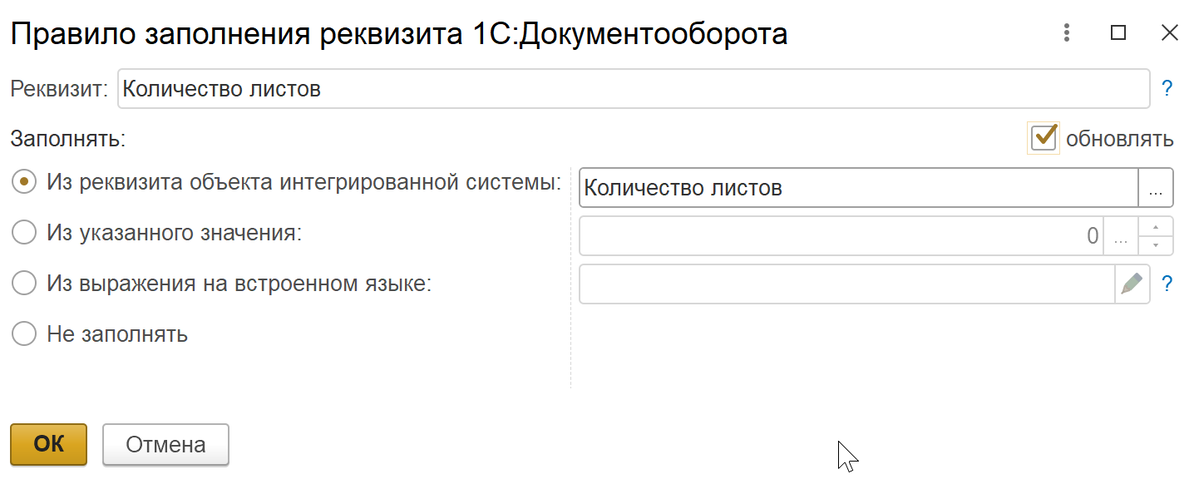The image size is (1199, 479).
Task: Open the dialog's three-dot more menu
Action: click(1068, 33)
